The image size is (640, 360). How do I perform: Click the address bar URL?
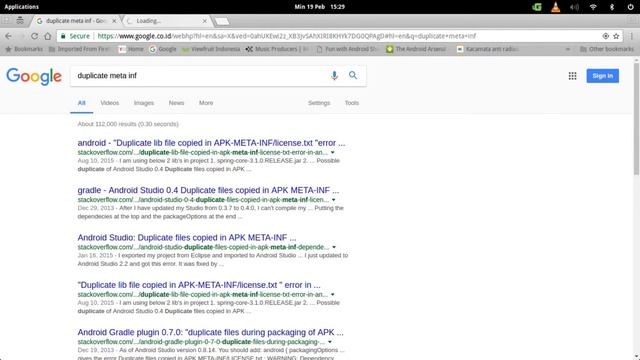[x=287, y=36]
